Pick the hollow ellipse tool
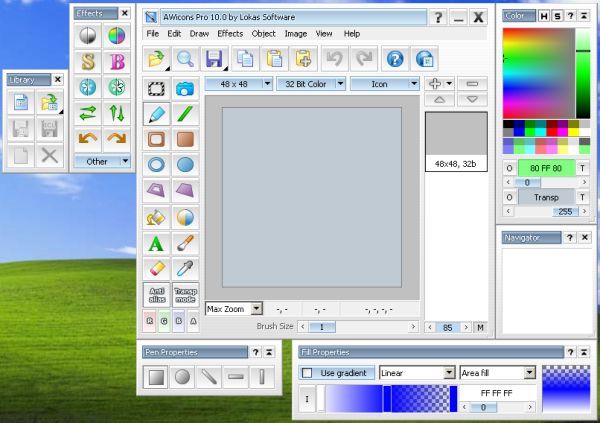The image size is (600, 423). click(157, 165)
